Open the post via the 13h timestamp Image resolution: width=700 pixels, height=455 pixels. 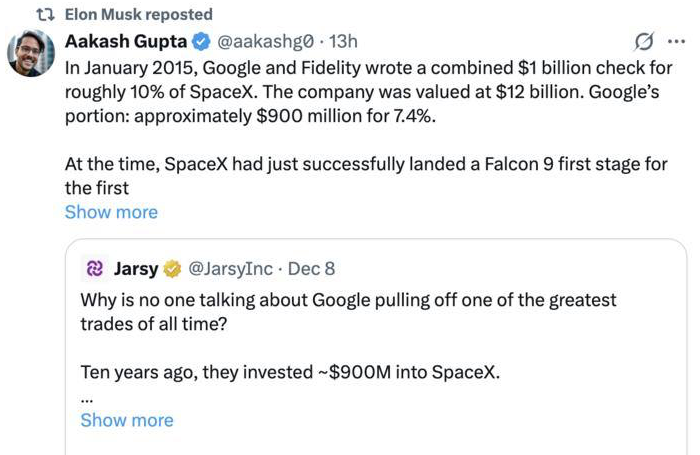tap(343, 42)
